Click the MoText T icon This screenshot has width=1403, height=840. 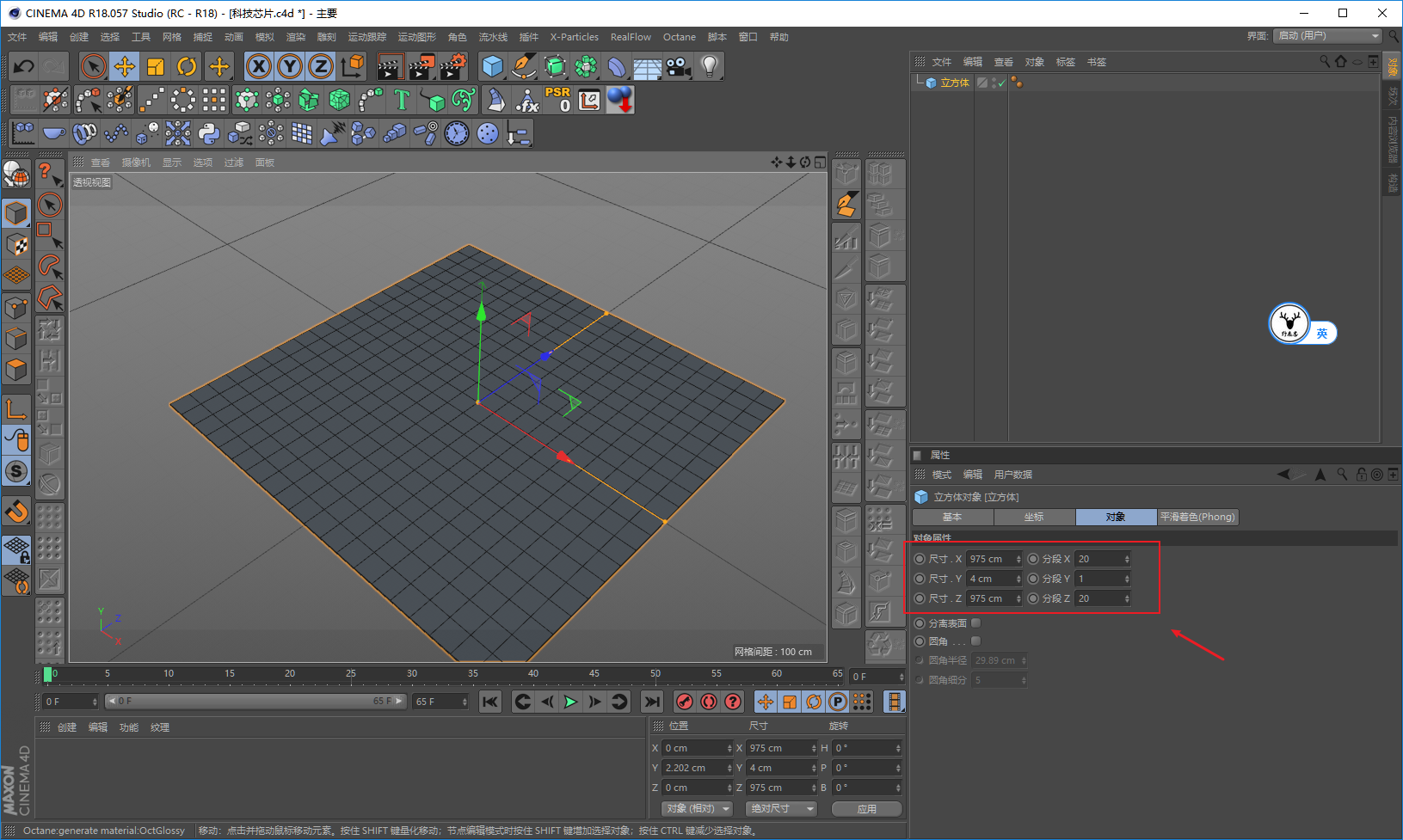402,100
